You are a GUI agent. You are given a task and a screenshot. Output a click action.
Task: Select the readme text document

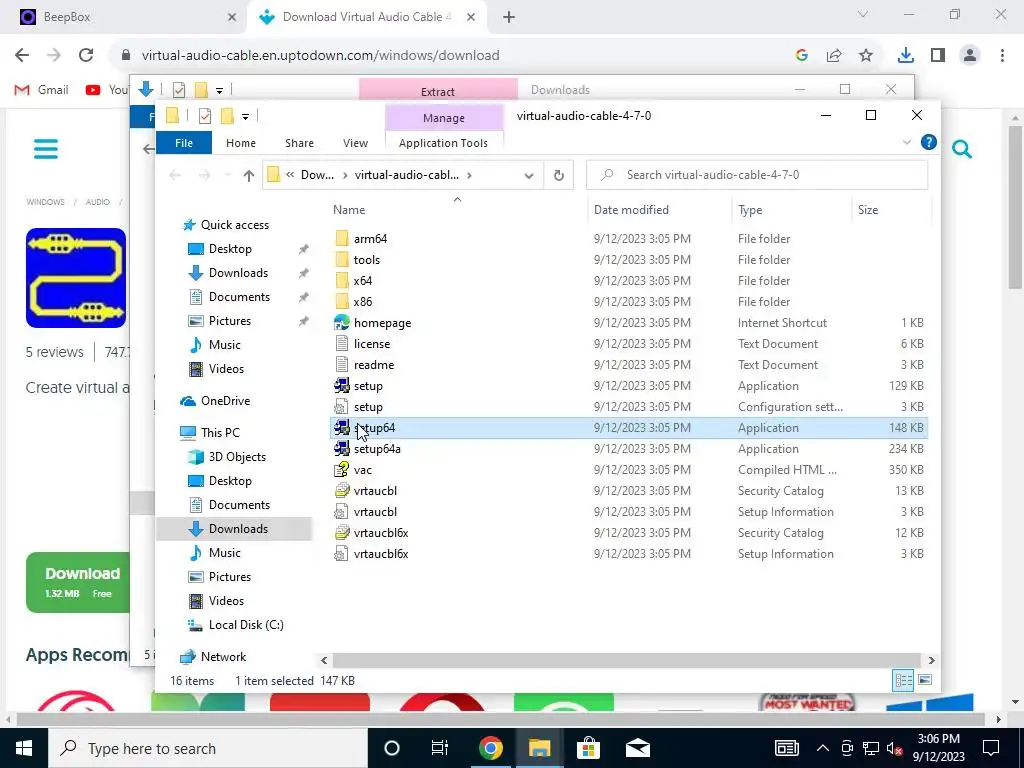click(374, 364)
